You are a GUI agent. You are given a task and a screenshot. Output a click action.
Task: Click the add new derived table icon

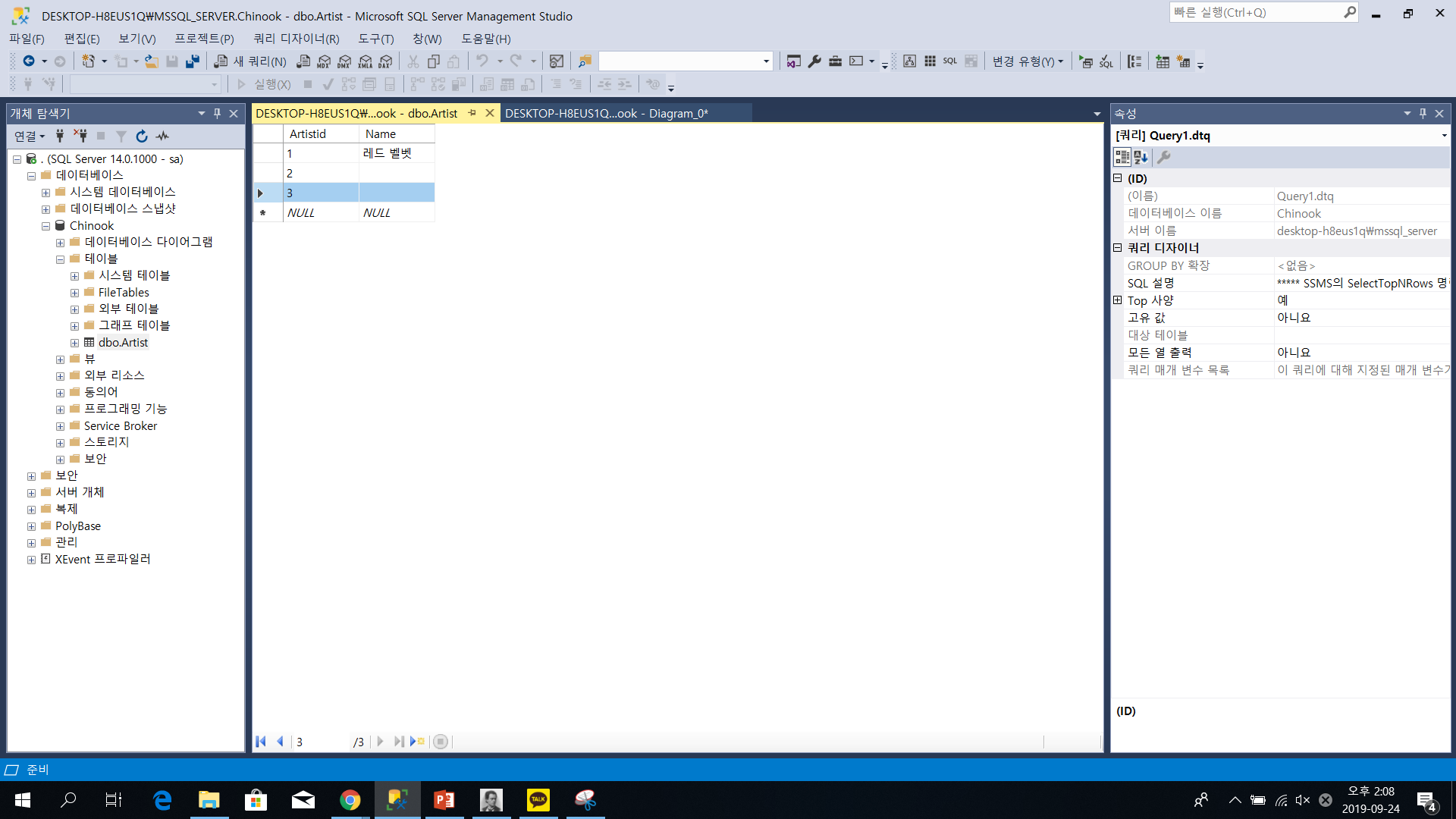pyautogui.click(x=1183, y=61)
